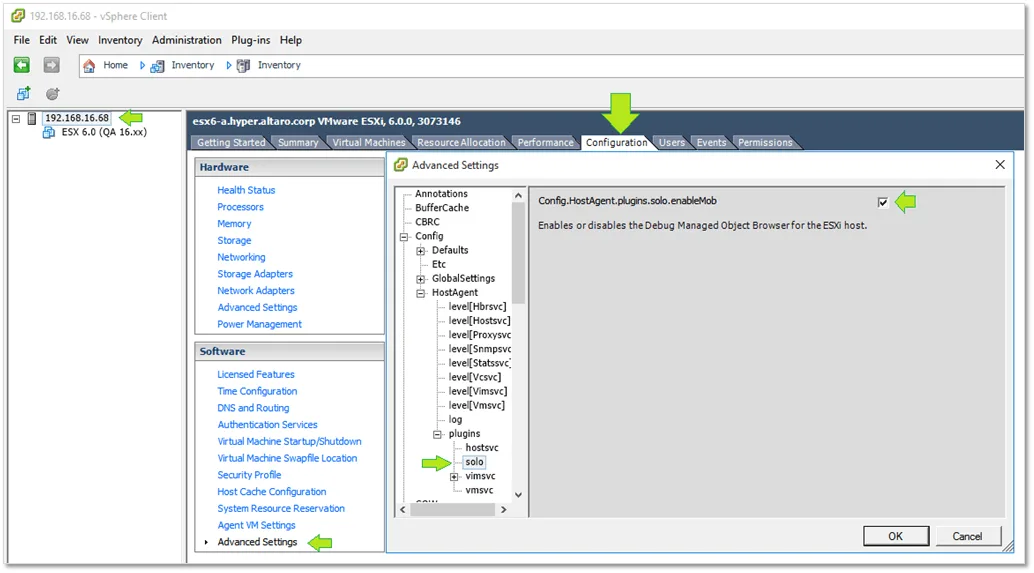Select the hostsvc tree item
Screen dimensions: 1034x573
pos(482,448)
